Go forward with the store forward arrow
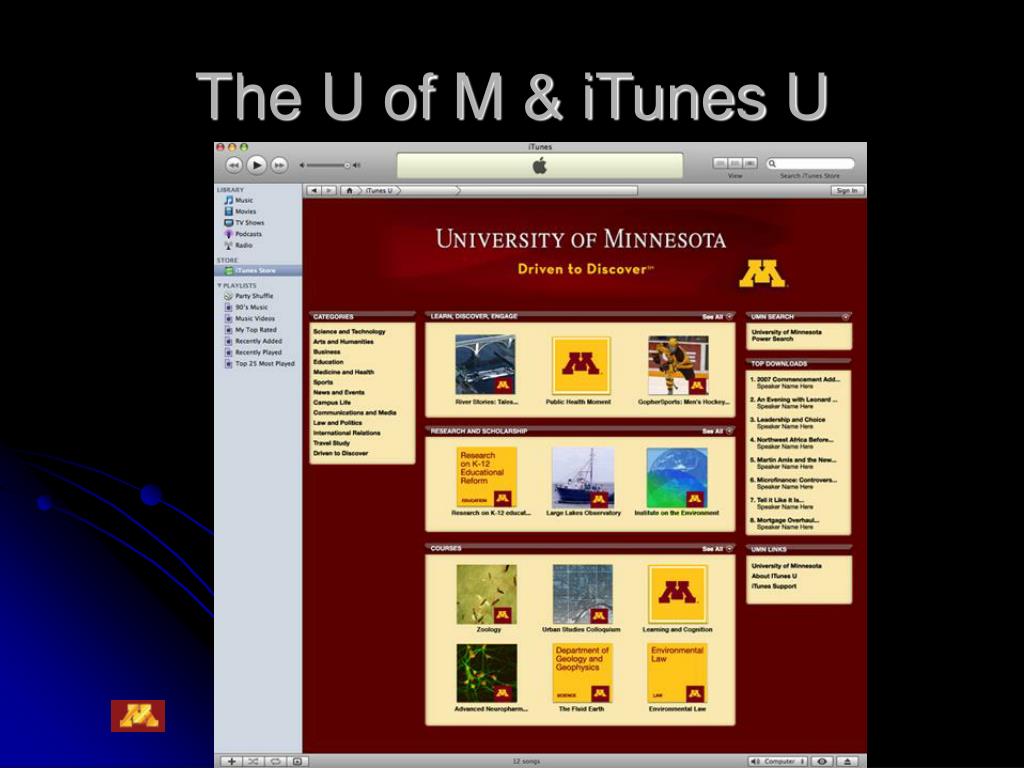Screen dimensions: 1024x768 coord(330,191)
